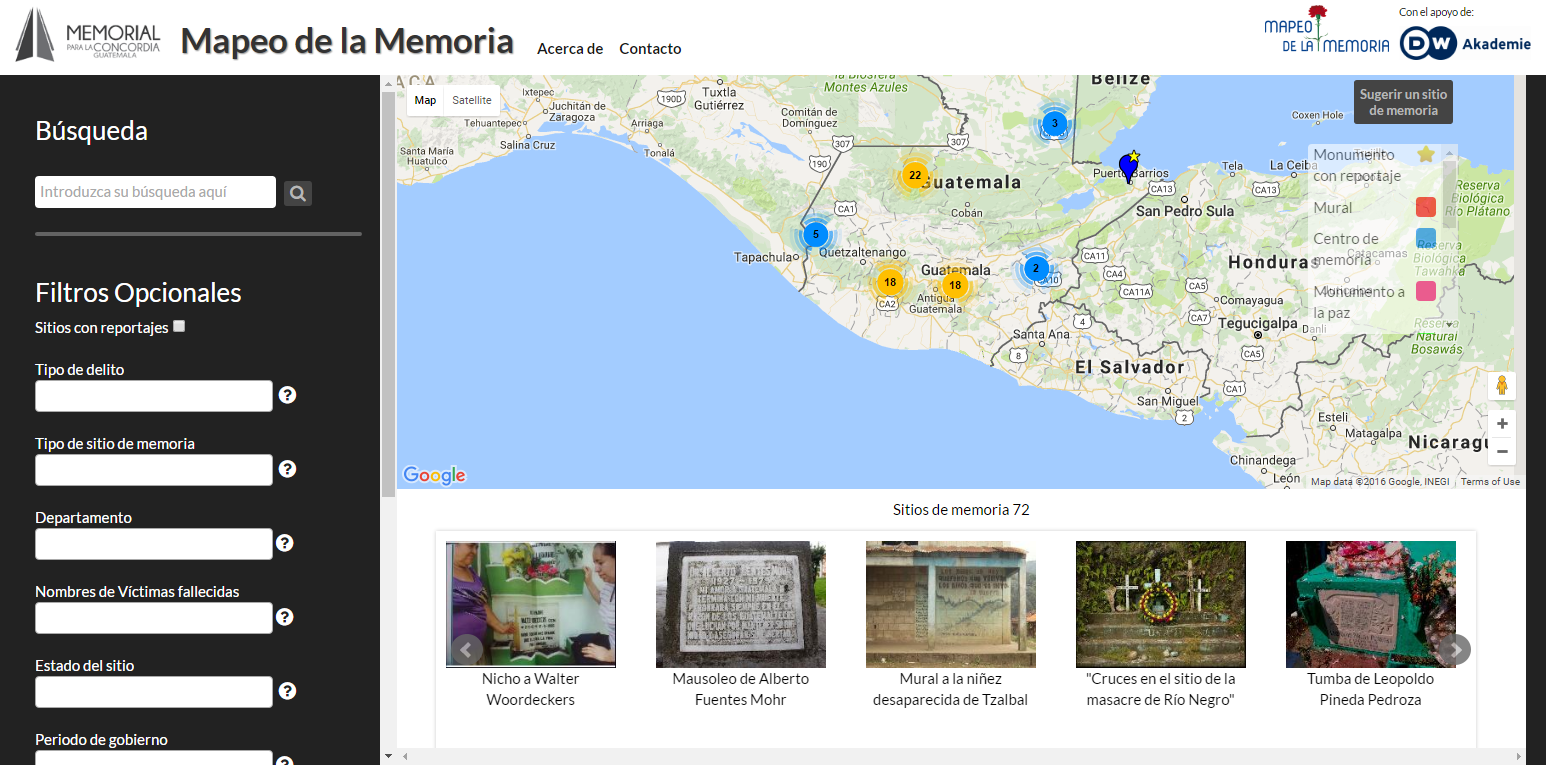
Task: Click the pink Monumento a la paz swatch
Action: tap(1426, 291)
